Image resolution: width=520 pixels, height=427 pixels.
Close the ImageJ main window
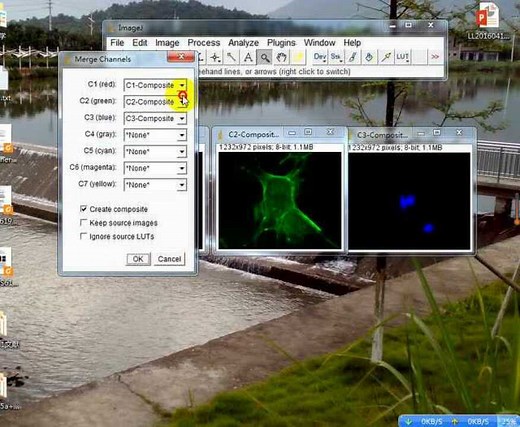pos(431,25)
